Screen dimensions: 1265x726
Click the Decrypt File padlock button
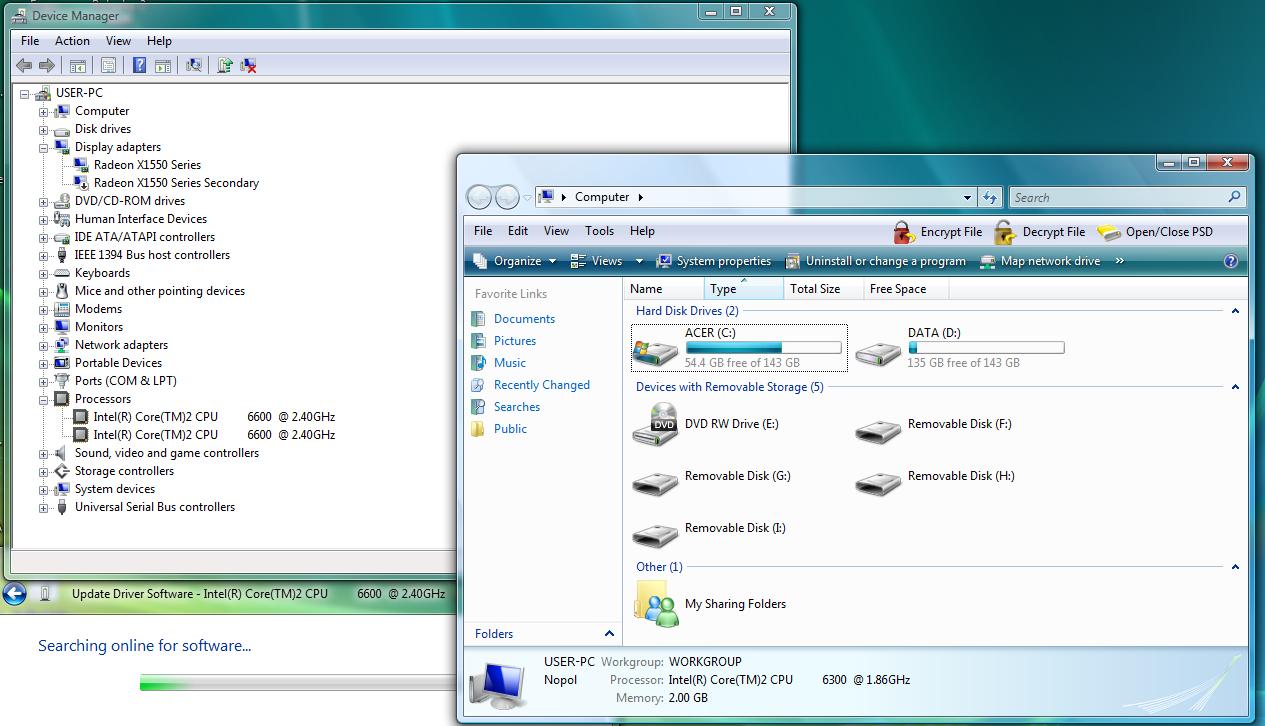pos(1040,232)
